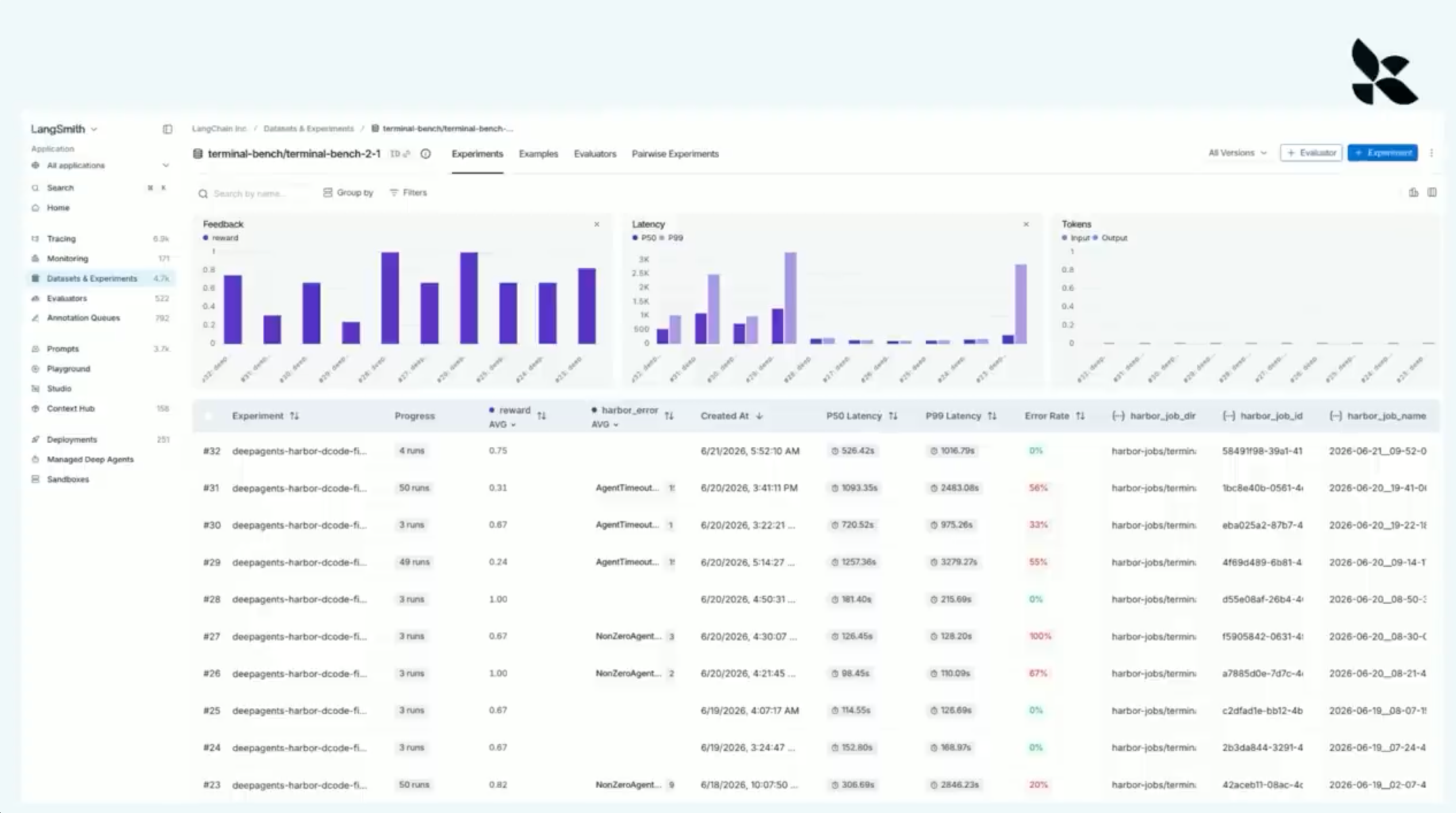The width and height of the screenshot is (1456, 813).
Task: Open Playground in the sidebar
Action: pos(68,369)
